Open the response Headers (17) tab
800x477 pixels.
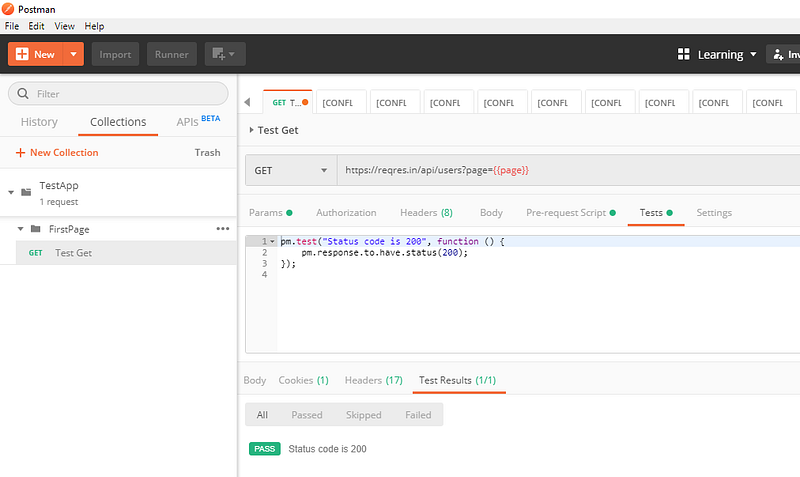coord(373,380)
